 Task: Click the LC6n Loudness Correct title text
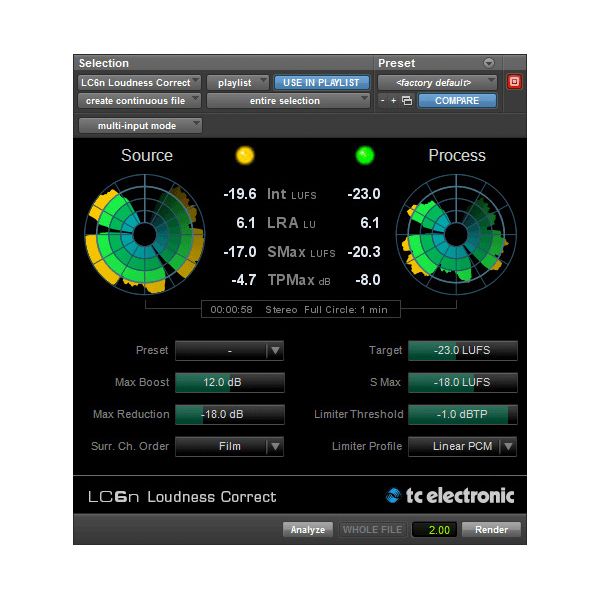tap(182, 497)
